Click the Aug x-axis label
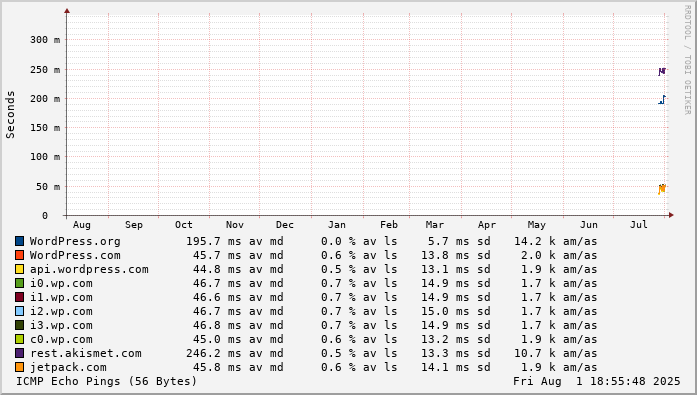The height and width of the screenshot is (395, 697). [82, 225]
